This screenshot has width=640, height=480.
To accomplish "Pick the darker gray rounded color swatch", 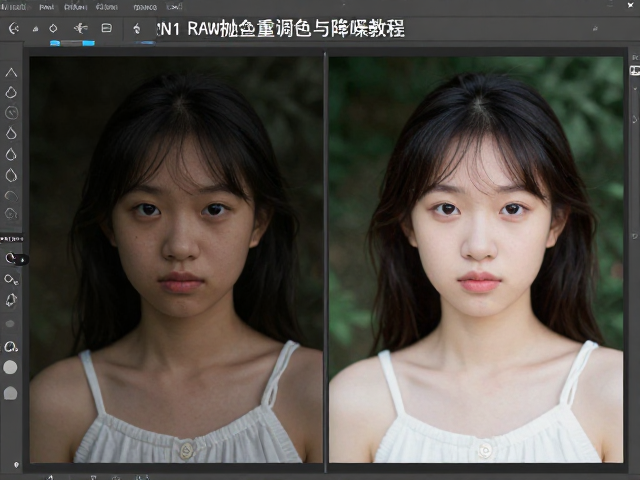I will (x=10, y=393).
